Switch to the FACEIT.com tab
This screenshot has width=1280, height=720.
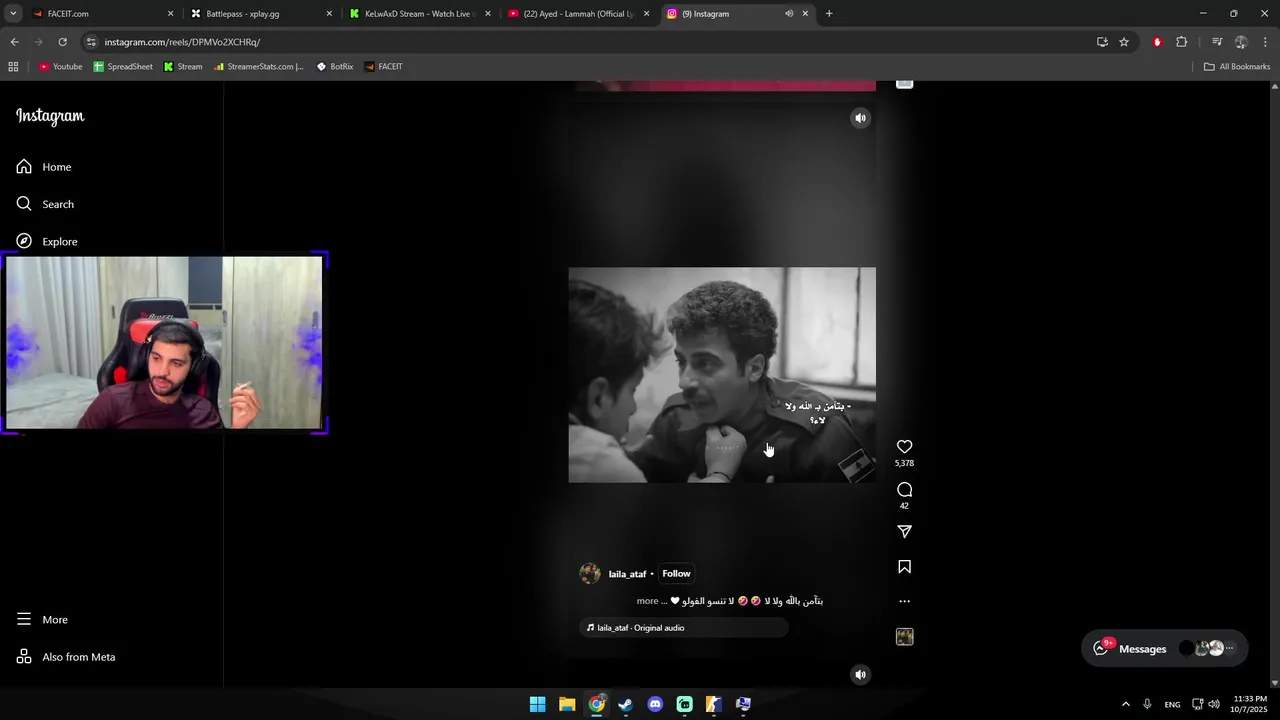[100, 14]
